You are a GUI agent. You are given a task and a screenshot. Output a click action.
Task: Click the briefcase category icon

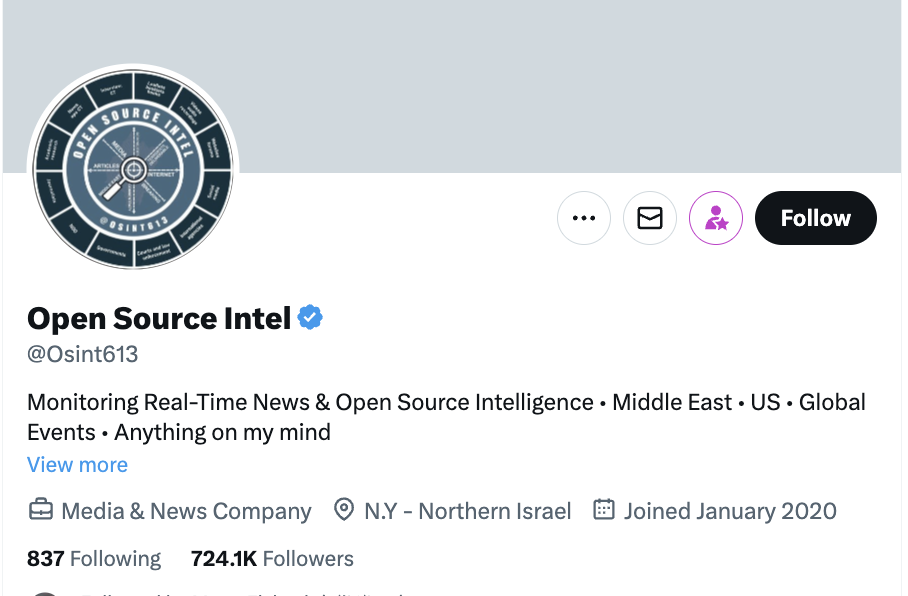tap(40, 511)
